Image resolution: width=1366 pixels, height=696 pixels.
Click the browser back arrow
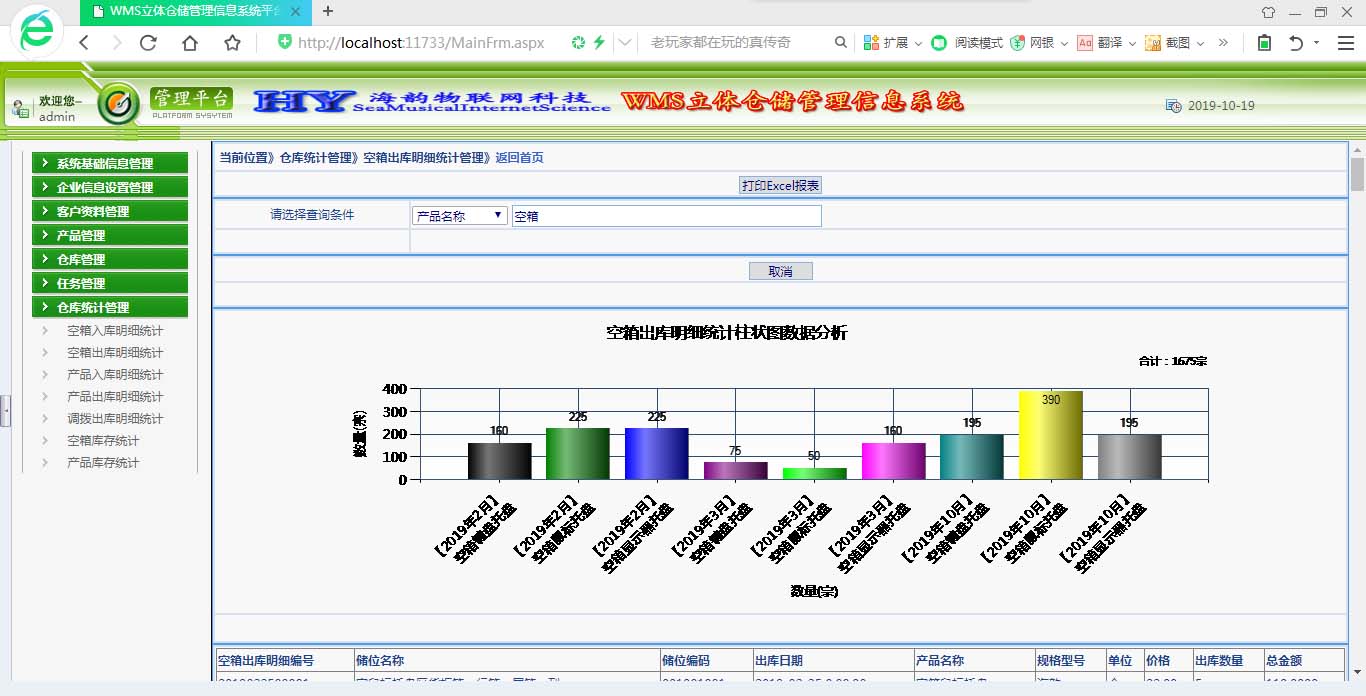pyautogui.click(x=85, y=43)
